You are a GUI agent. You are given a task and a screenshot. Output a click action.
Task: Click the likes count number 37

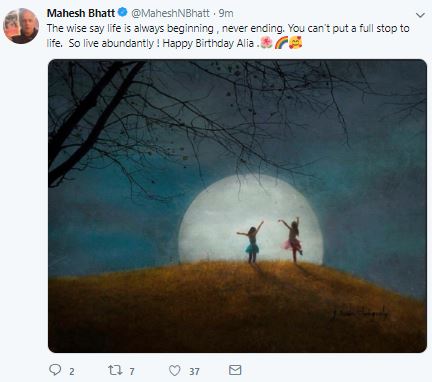coord(194,371)
